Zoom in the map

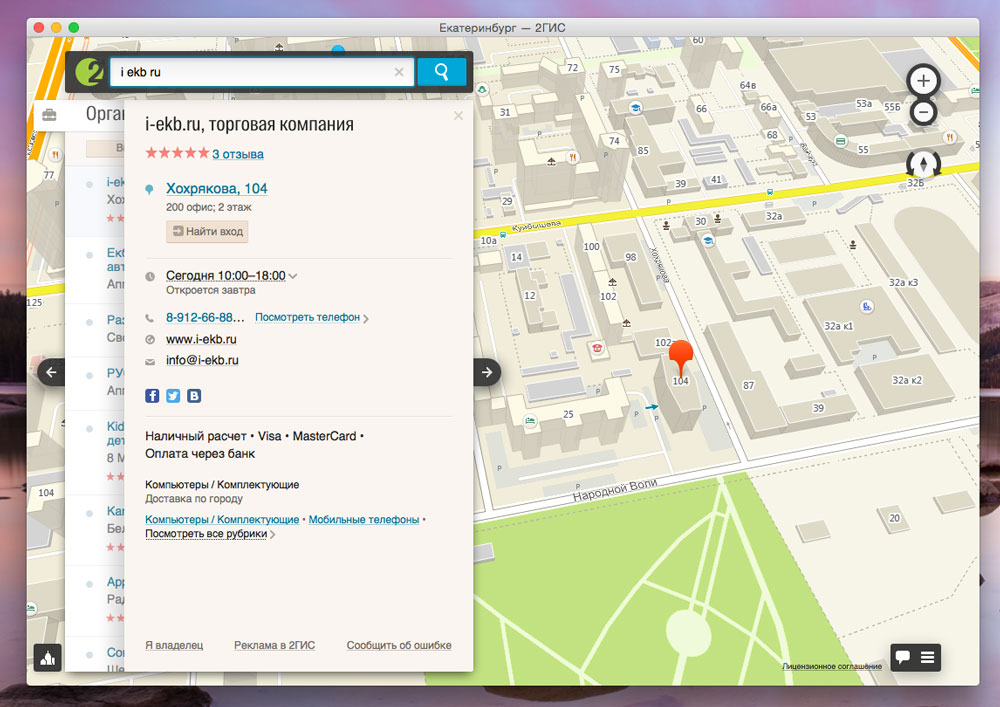pos(924,81)
